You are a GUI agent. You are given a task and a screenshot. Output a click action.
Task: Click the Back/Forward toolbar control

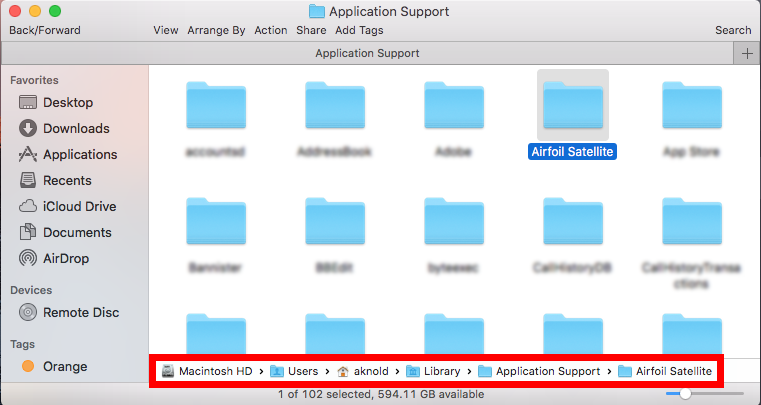click(x=45, y=30)
